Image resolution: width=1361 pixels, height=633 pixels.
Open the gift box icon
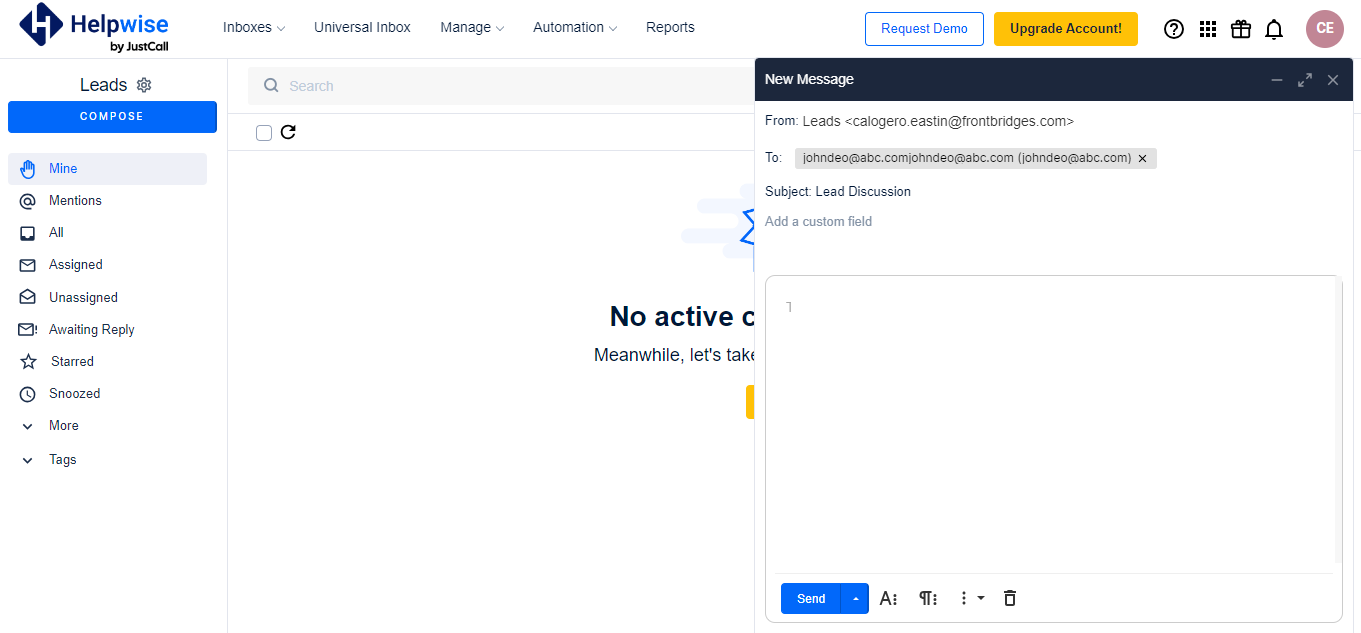tap(1240, 29)
